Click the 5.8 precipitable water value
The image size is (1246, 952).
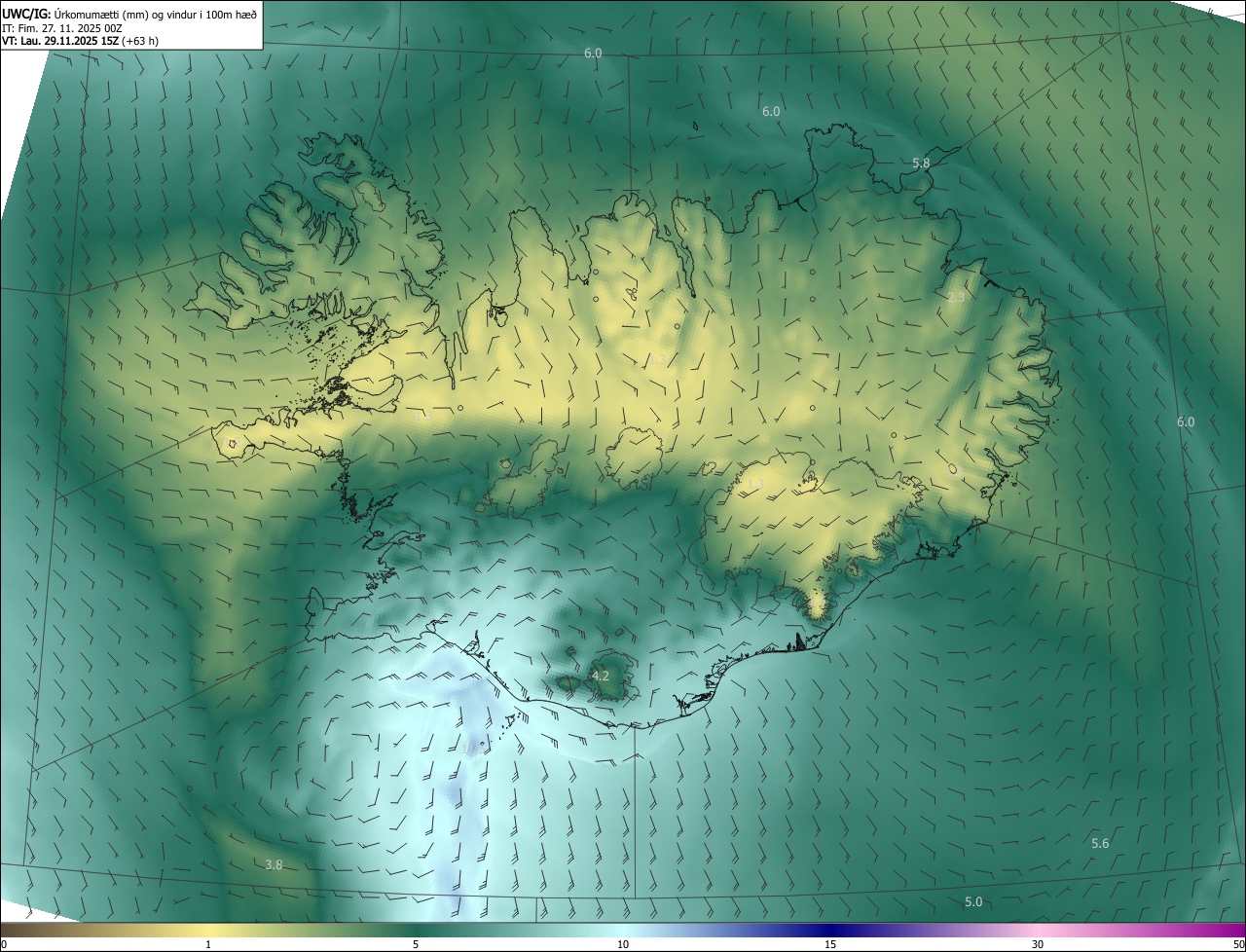click(921, 164)
